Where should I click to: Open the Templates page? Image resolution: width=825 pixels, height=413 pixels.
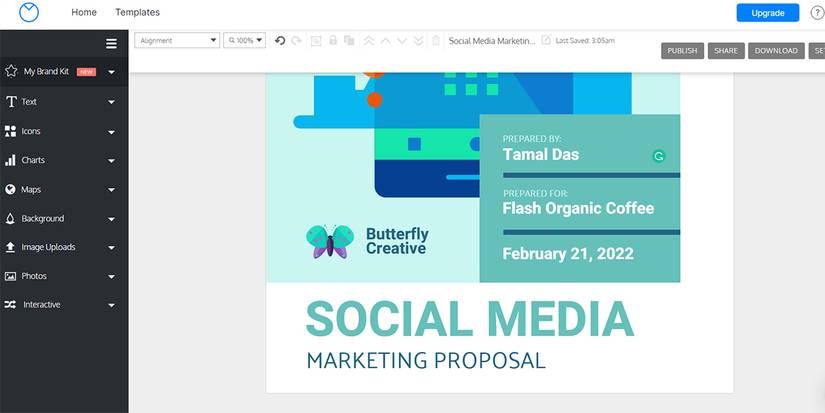(x=137, y=12)
